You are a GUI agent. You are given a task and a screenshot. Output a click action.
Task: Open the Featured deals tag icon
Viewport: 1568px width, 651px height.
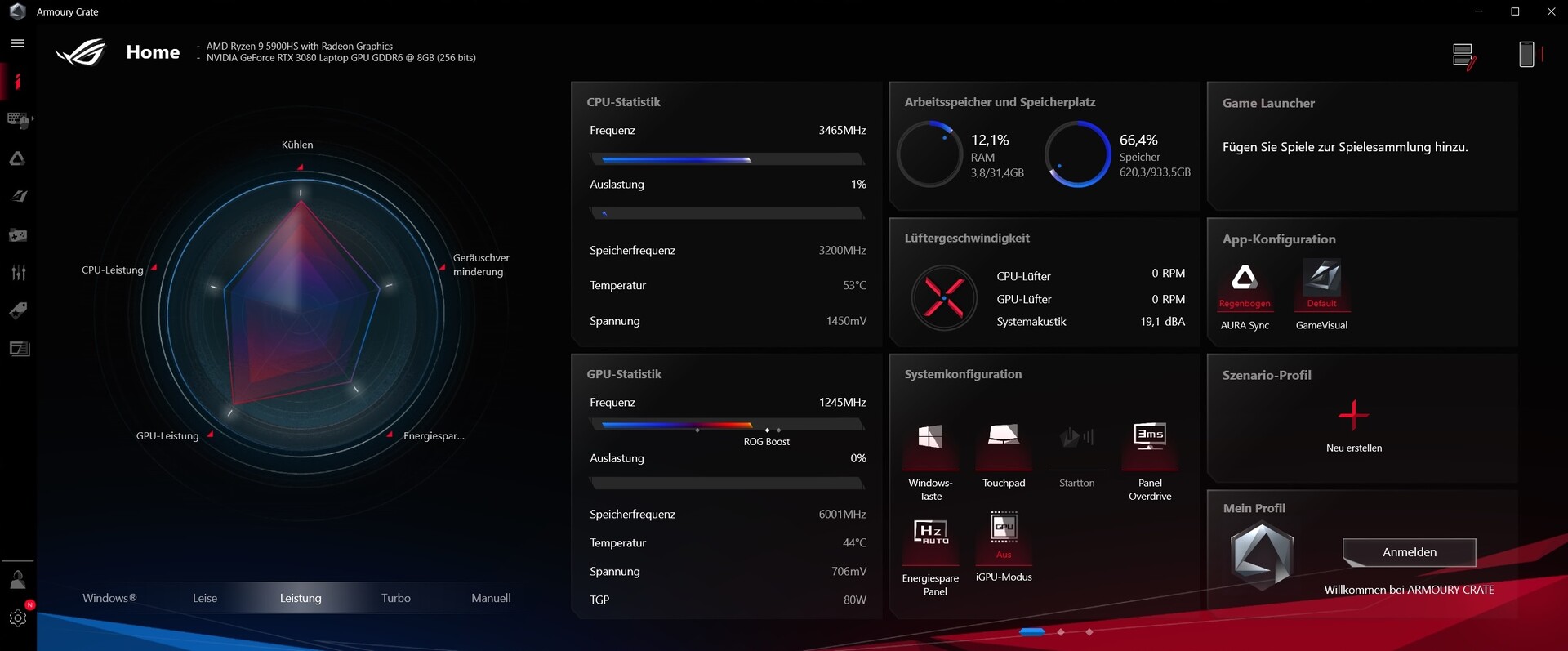click(18, 310)
